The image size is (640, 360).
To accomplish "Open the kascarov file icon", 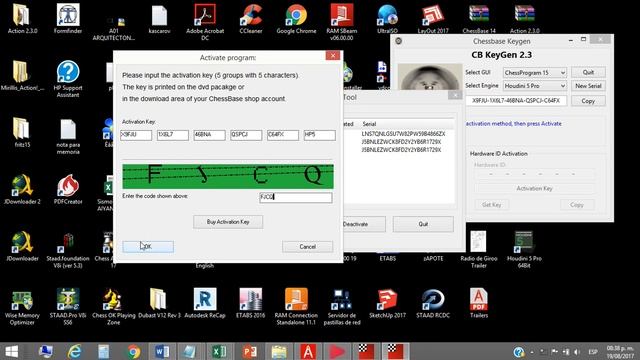I will [x=159, y=19].
